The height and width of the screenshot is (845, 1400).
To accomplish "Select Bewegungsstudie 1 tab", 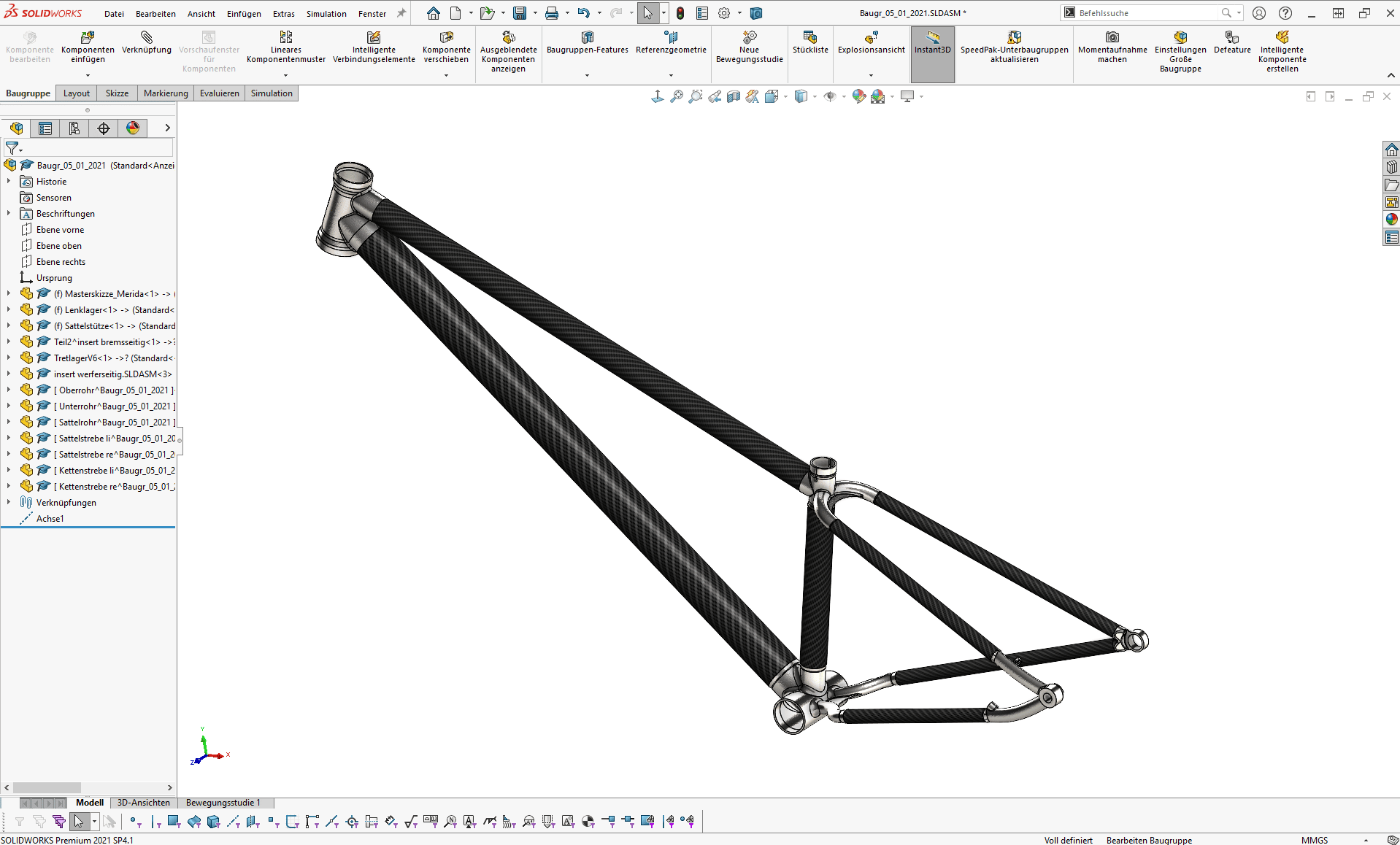I will pyautogui.click(x=223, y=803).
